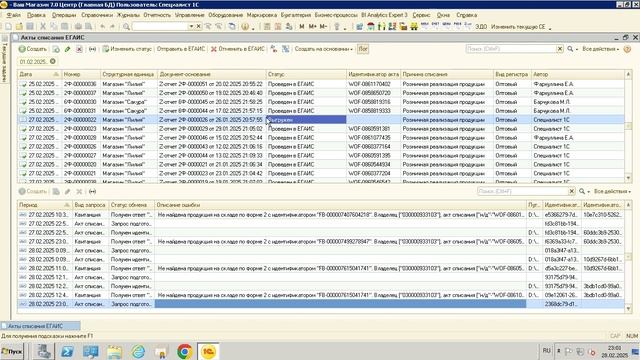
Task: Click the Выгружен status cell in highlighted row
Action: pyautogui.click(x=306, y=120)
